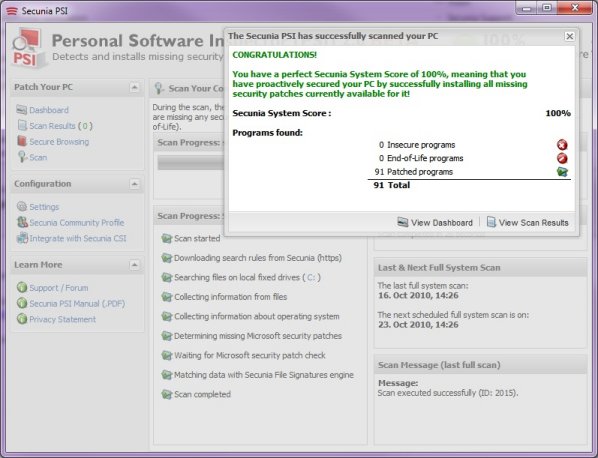Click the Scan Your Computer heading icon

point(159,88)
